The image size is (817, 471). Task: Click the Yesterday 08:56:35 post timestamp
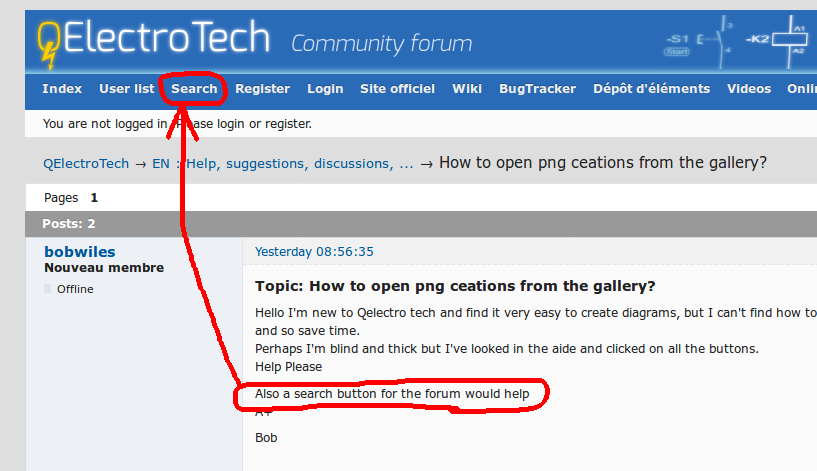pos(314,252)
